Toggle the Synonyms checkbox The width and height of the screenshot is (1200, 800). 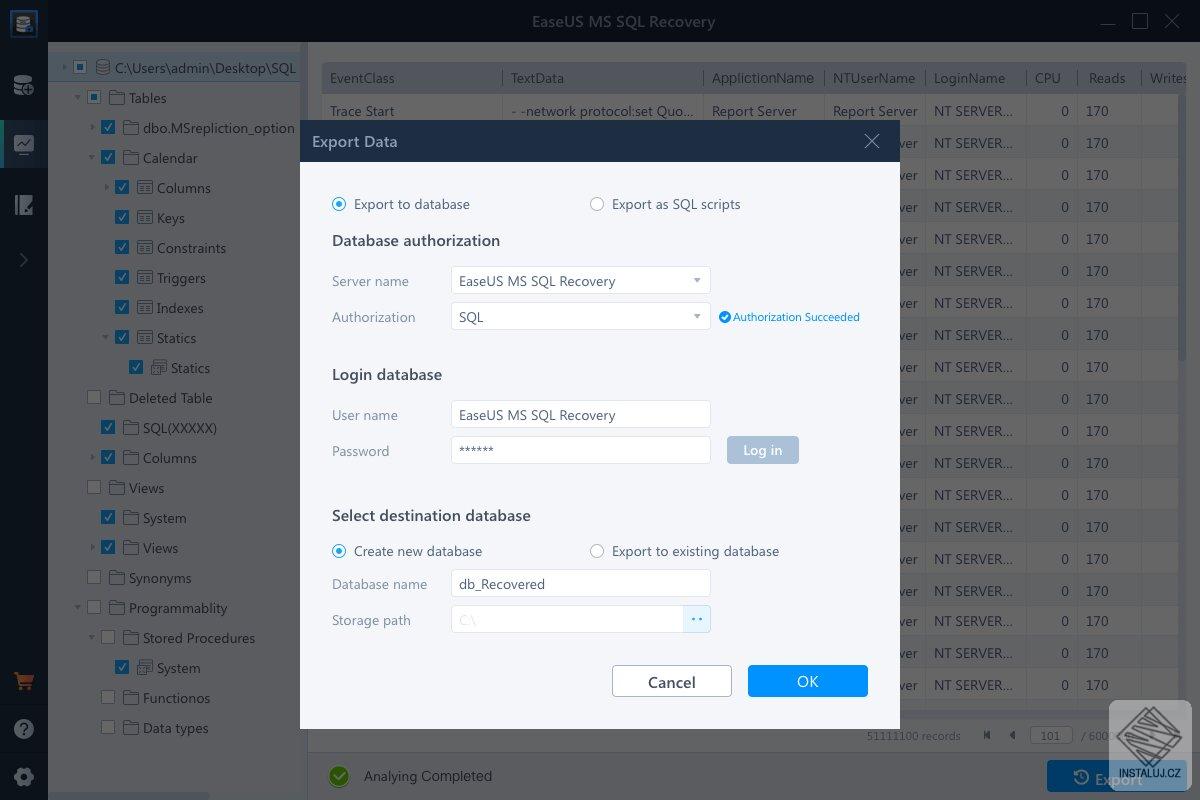click(x=94, y=577)
